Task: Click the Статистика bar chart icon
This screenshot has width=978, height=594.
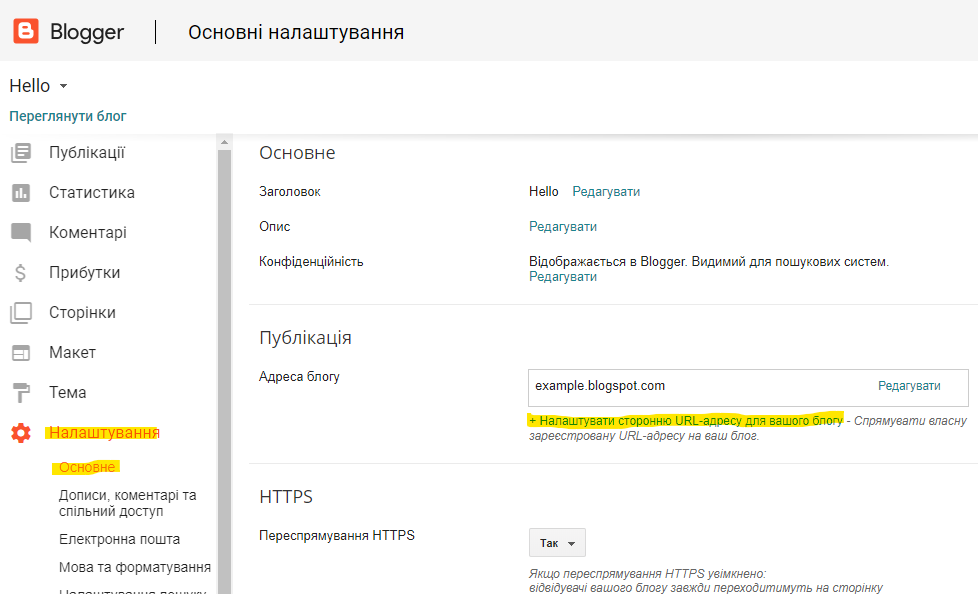Action: point(21,193)
